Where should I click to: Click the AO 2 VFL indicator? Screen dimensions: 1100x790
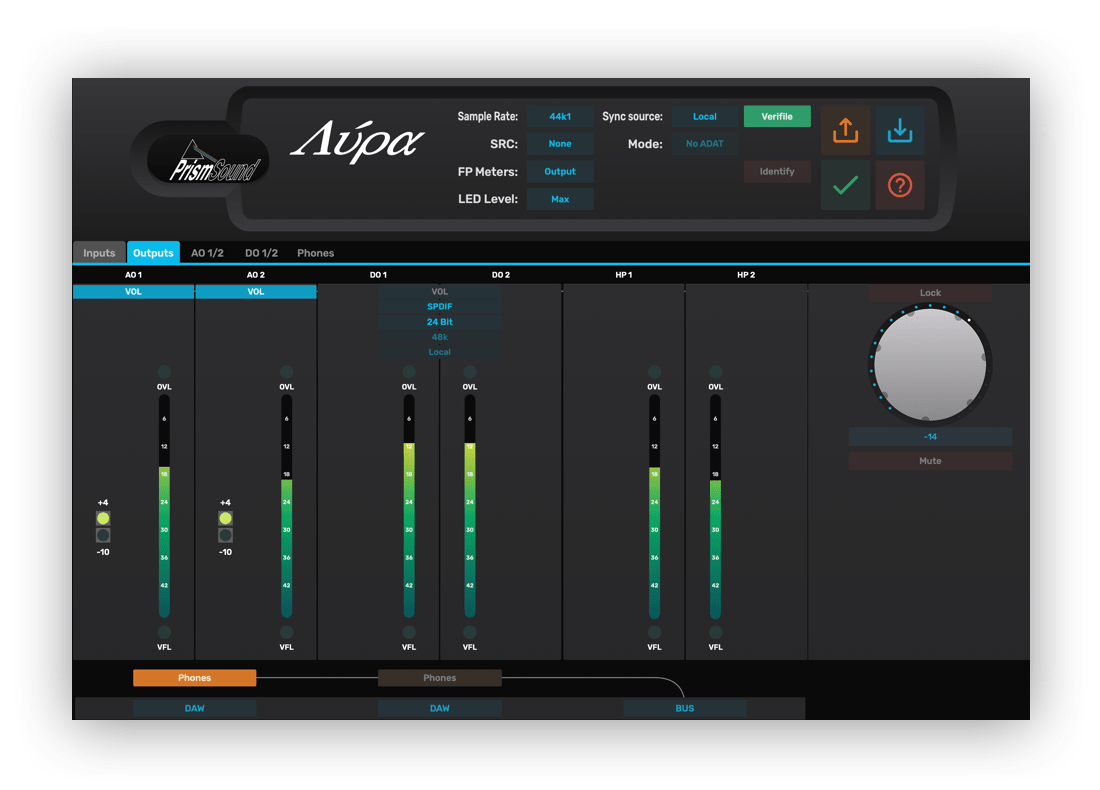point(286,632)
